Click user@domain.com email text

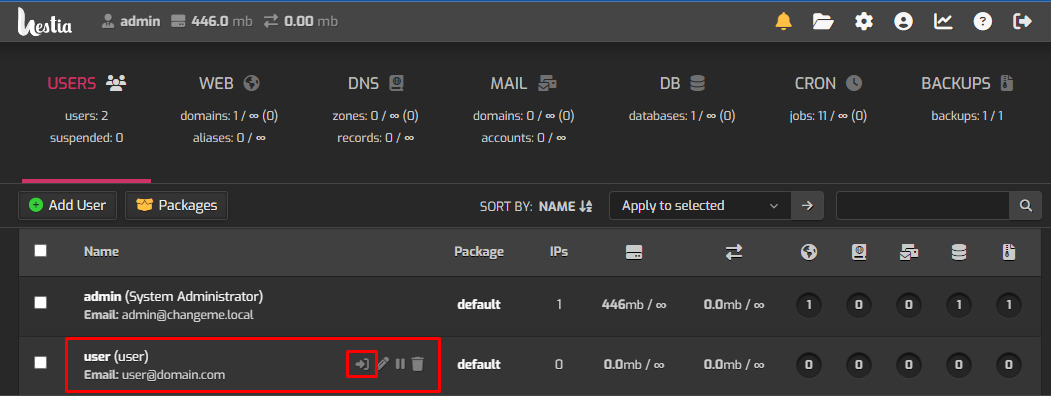coord(174,375)
